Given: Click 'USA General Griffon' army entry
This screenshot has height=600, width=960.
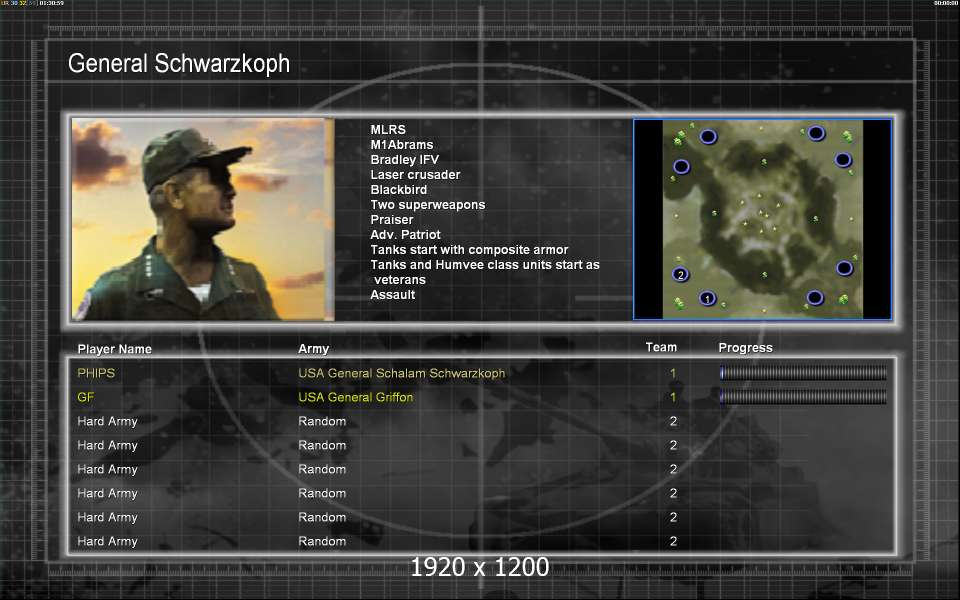Looking at the screenshot, I should [356, 397].
